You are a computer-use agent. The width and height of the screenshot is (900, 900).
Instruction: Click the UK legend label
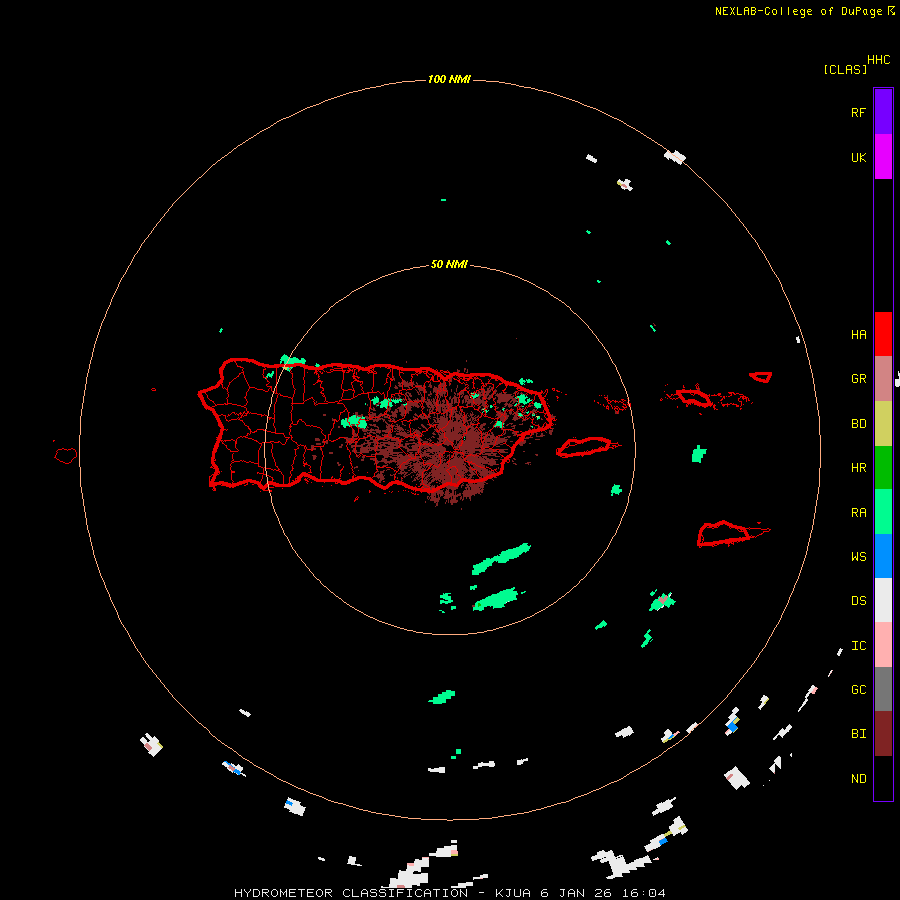858,157
